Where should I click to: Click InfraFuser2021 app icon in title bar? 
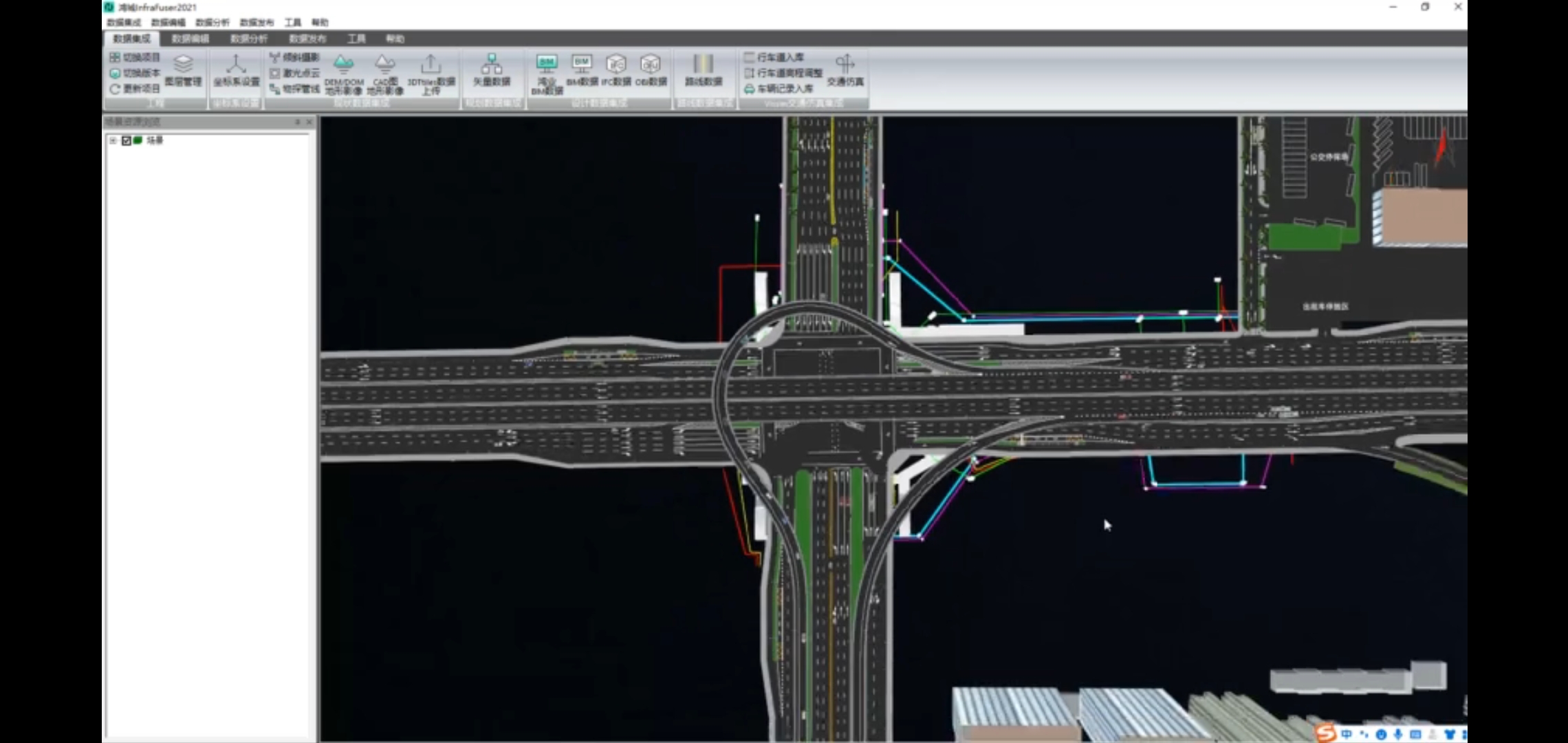click(x=109, y=7)
